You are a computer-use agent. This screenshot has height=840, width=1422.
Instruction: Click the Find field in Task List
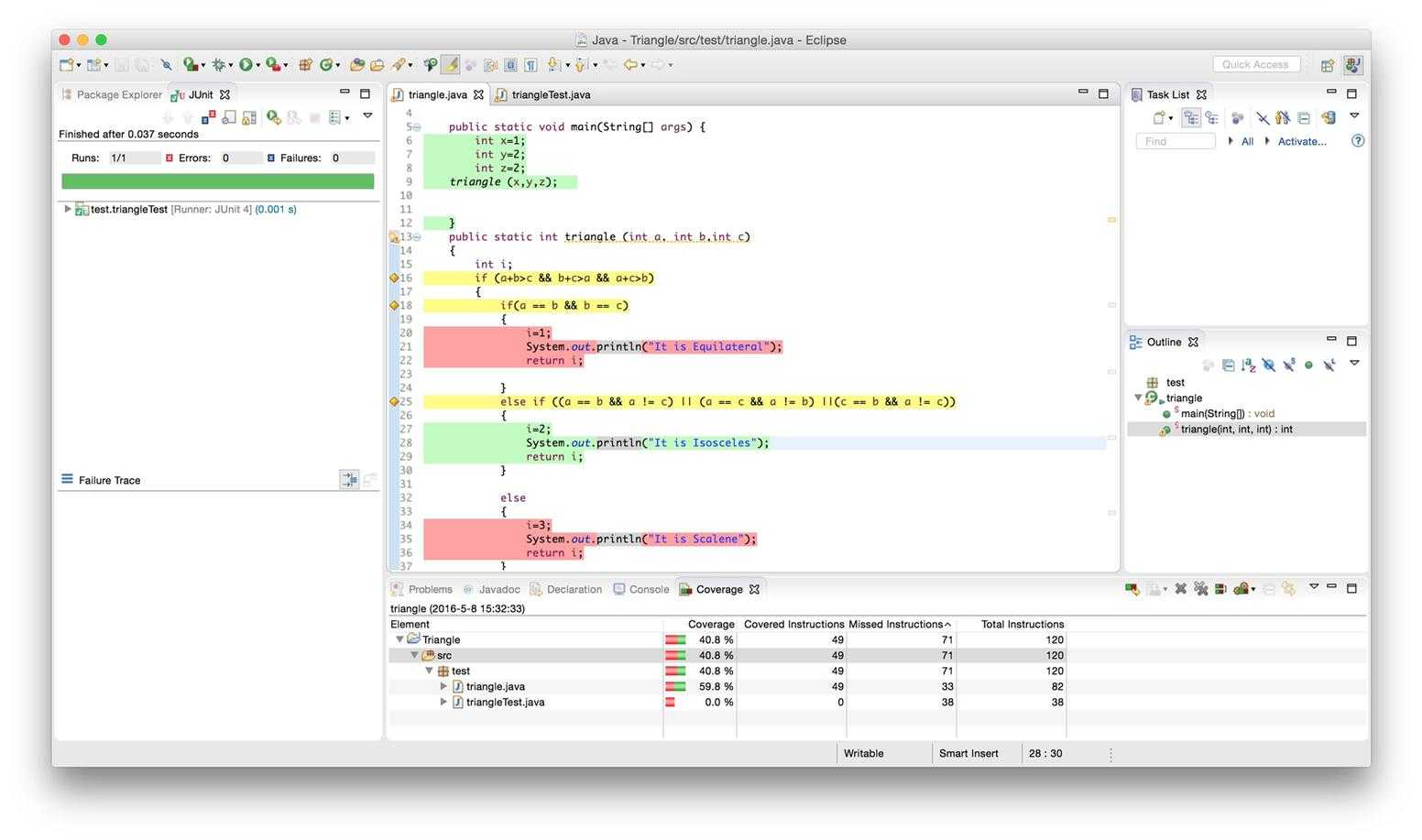(x=1176, y=141)
